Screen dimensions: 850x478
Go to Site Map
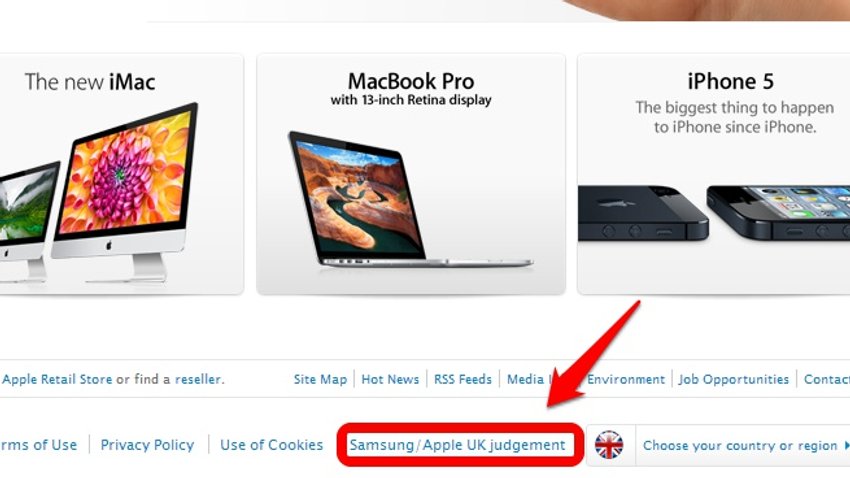[320, 379]
